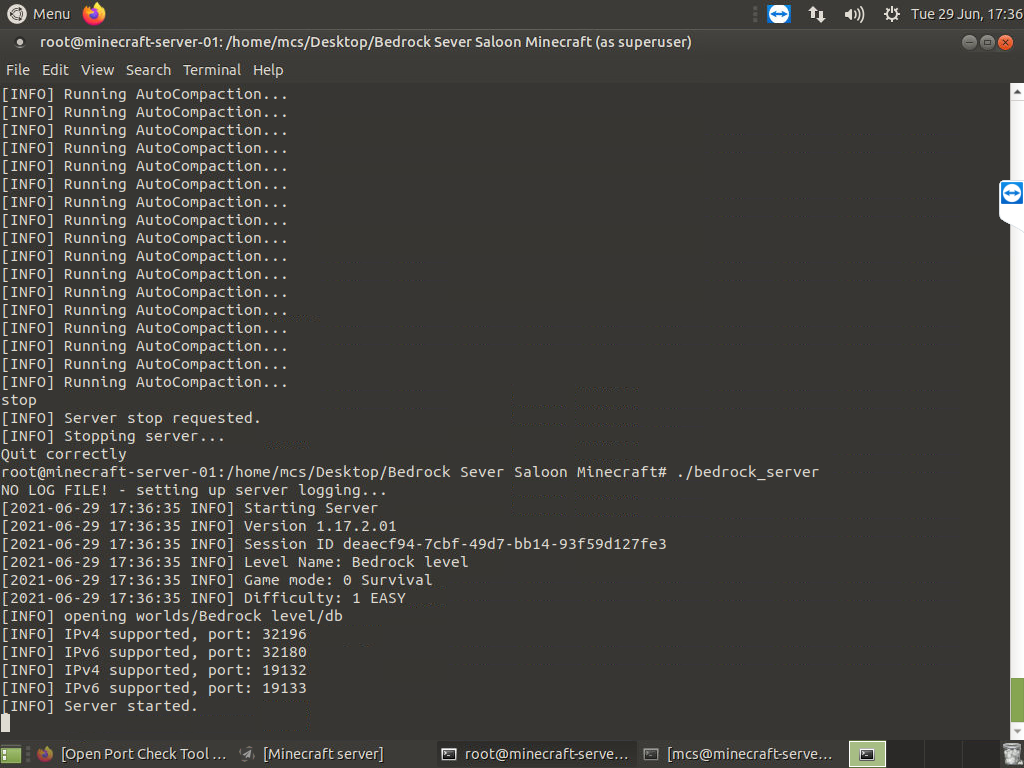The image size is (1024, 768).
Task: Open the File menu
Action: click(x=18, y=70)
